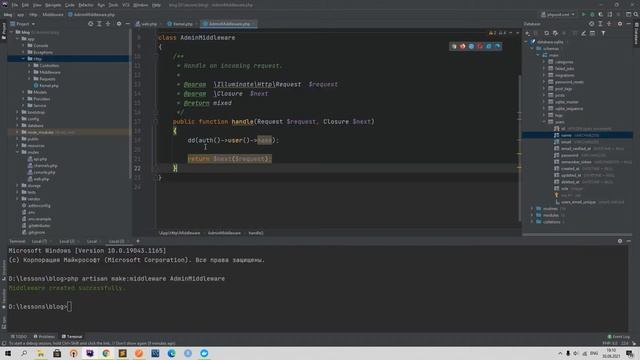Add new terminal tab with plus icon
The image size is (640, 360).
click(138, 241)
